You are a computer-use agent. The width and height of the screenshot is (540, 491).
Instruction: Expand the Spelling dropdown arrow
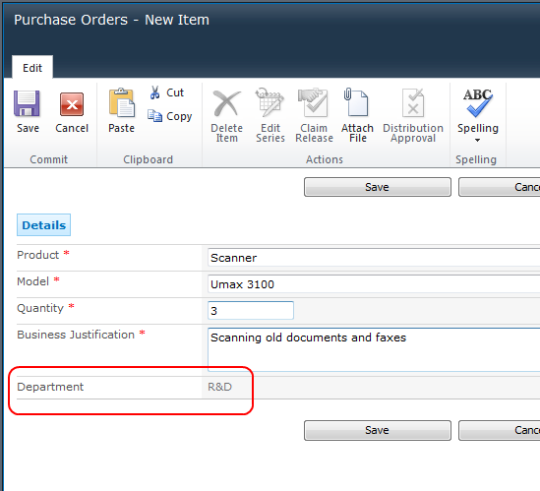pos(477,140)
